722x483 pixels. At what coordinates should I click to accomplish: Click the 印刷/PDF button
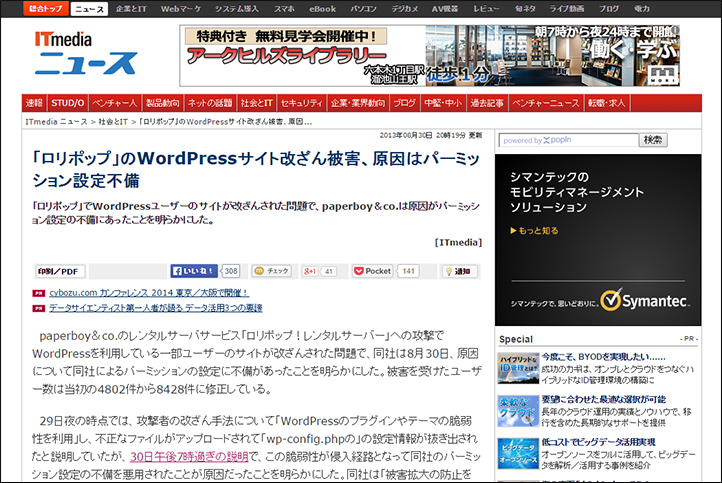coord(59,271)
